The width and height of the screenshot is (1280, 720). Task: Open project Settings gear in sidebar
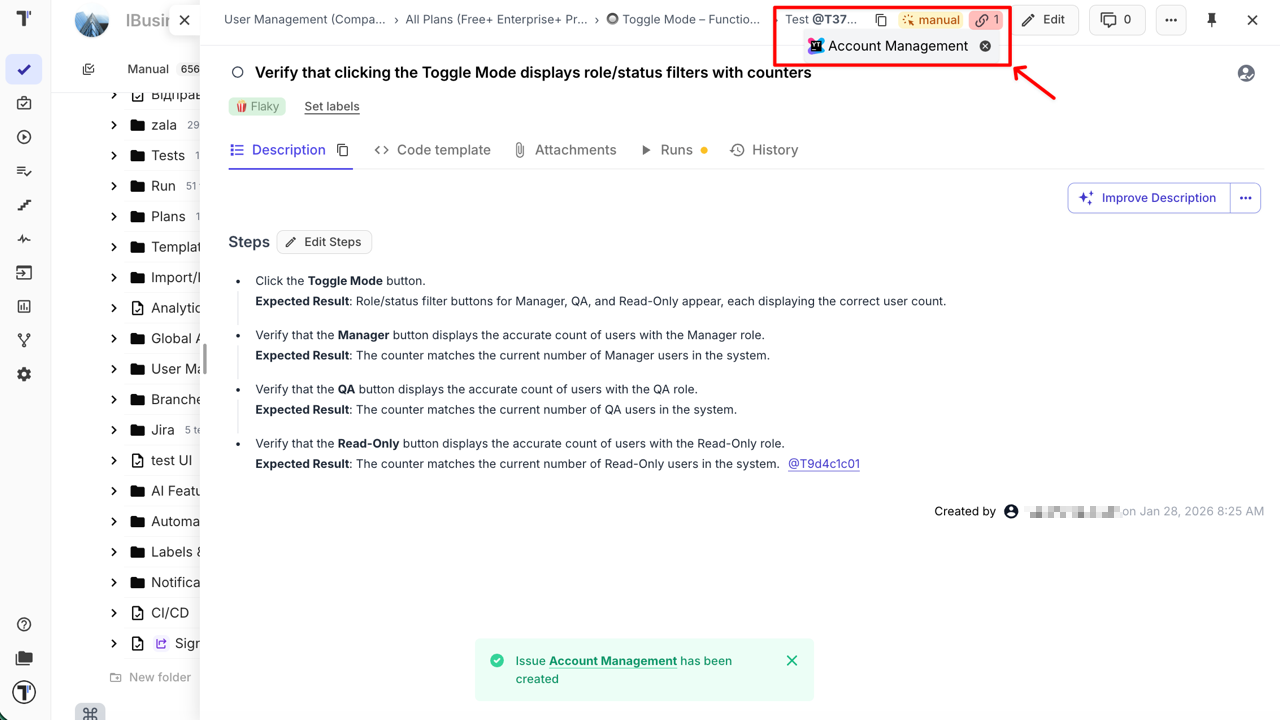24,373
